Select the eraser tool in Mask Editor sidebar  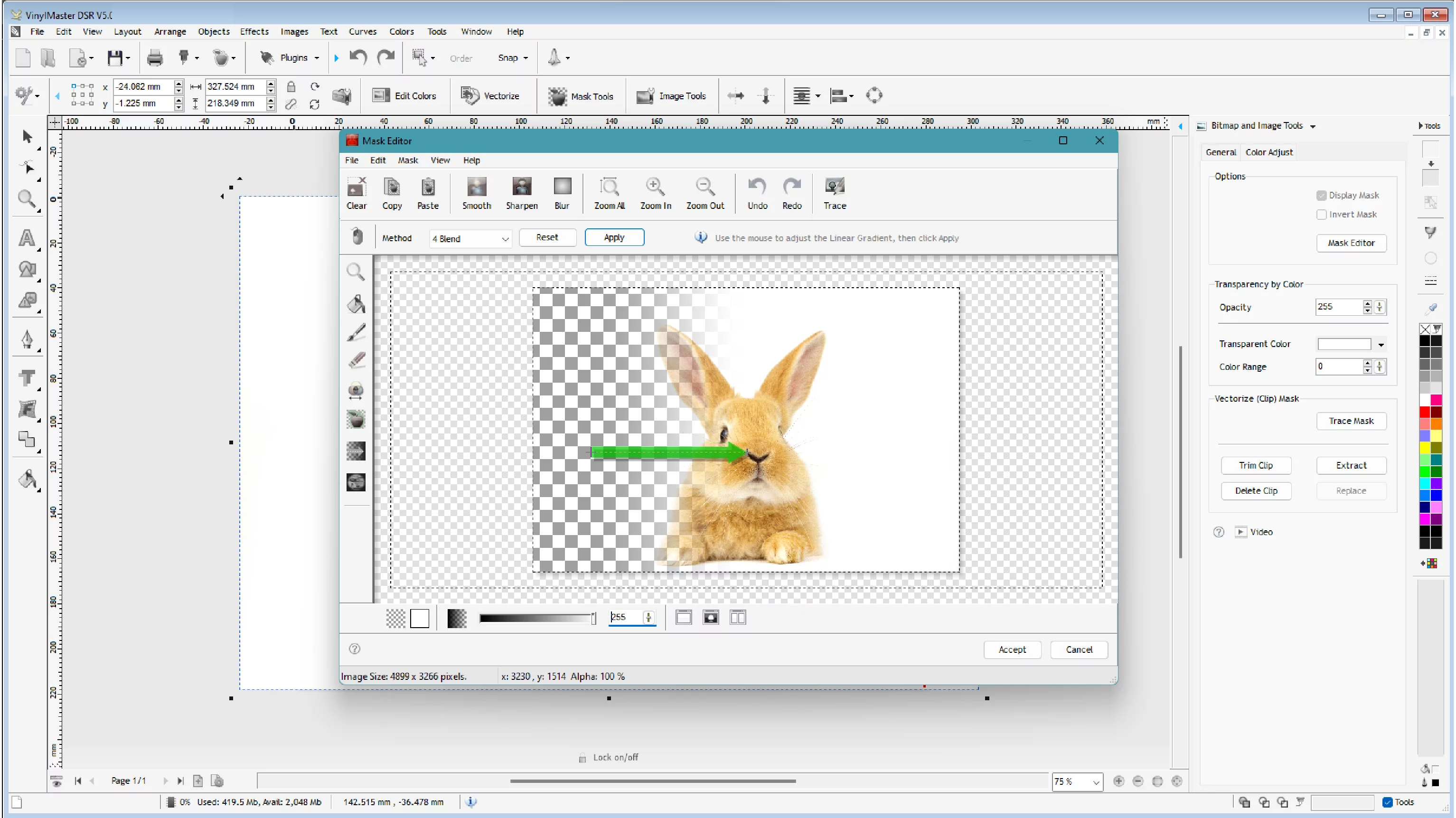[356, 361]
